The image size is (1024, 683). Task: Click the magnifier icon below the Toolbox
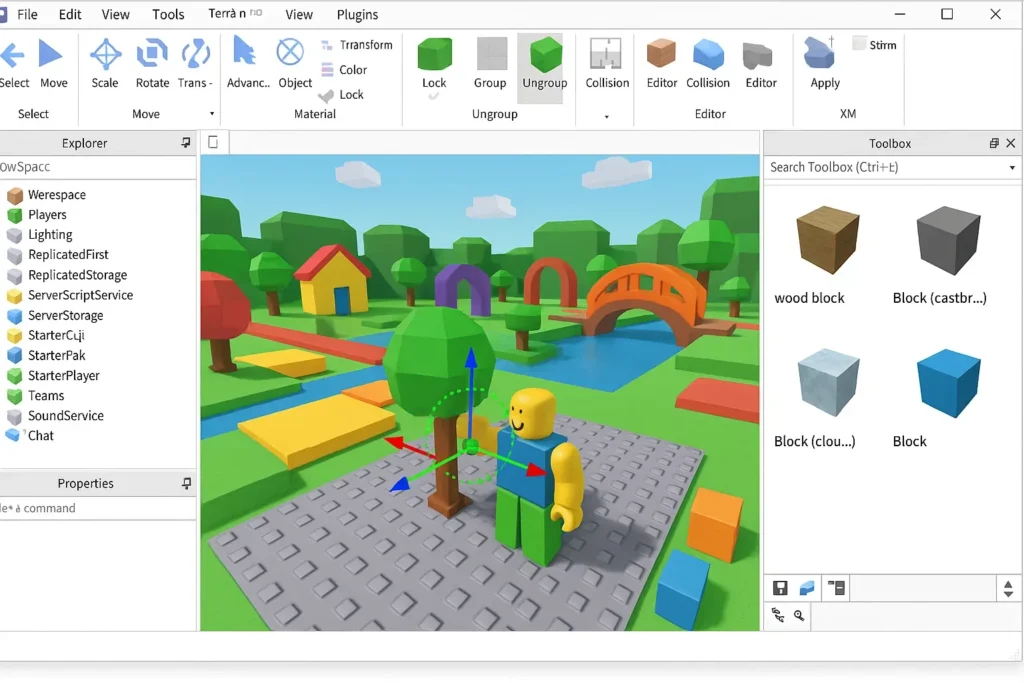pyautogui.click(x=799, y=616)
